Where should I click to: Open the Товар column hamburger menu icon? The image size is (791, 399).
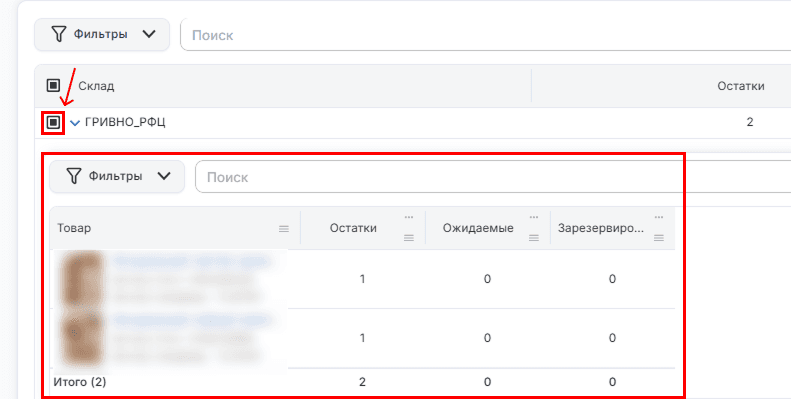284,229
